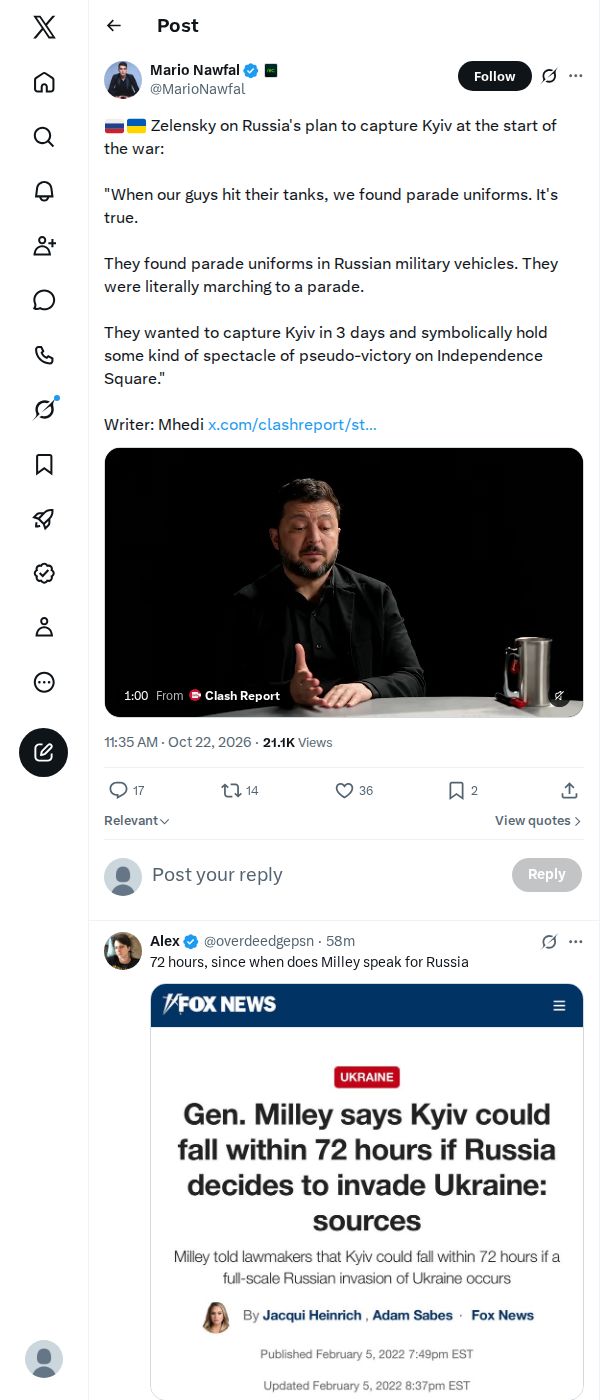Open the Verified badge sidebar icon
The image size is (600, 1400).
pyautogui.click(x=44, y=573)
